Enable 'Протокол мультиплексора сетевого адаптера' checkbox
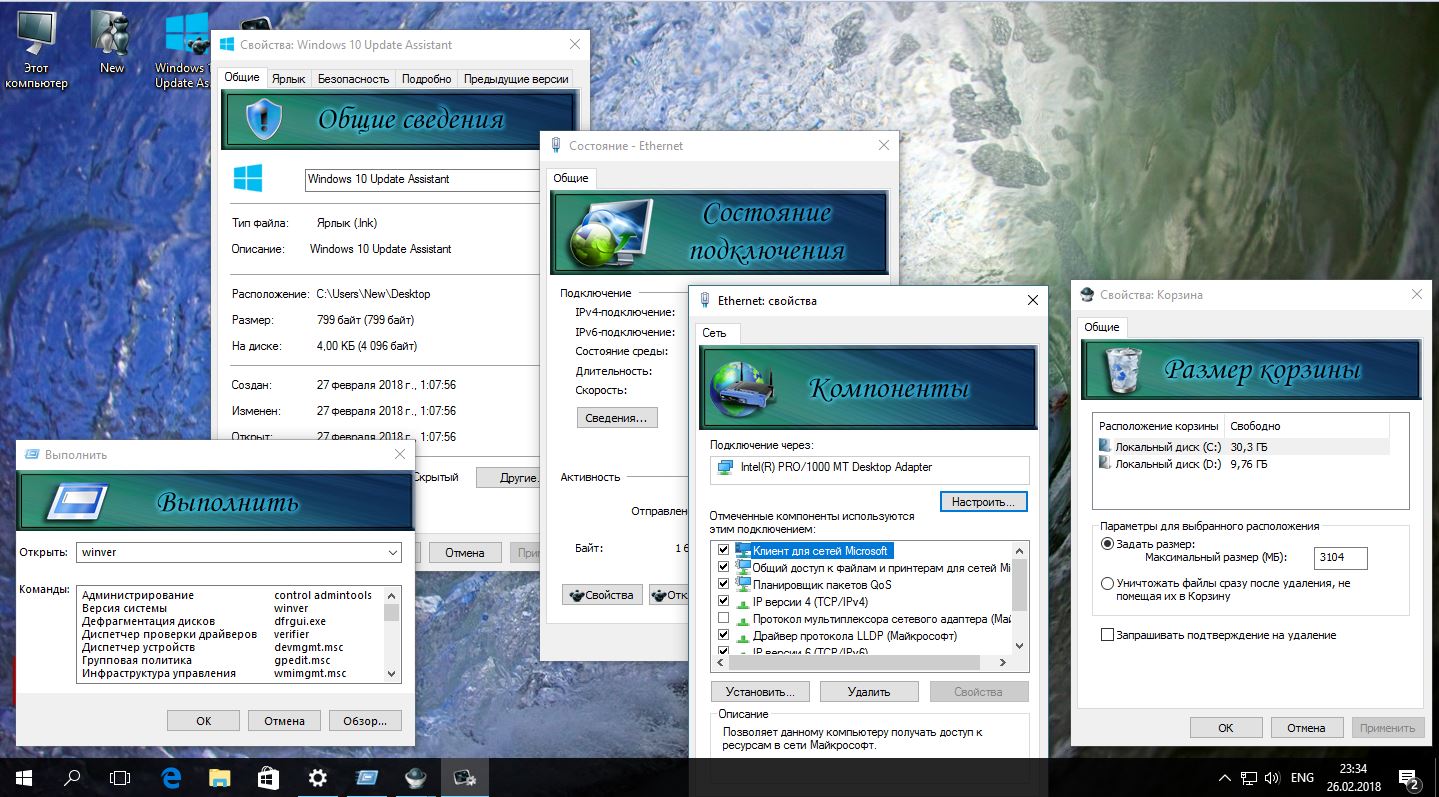Viewport: 1439px width, 797px height. pyautogui.click(x=724, y=619)
